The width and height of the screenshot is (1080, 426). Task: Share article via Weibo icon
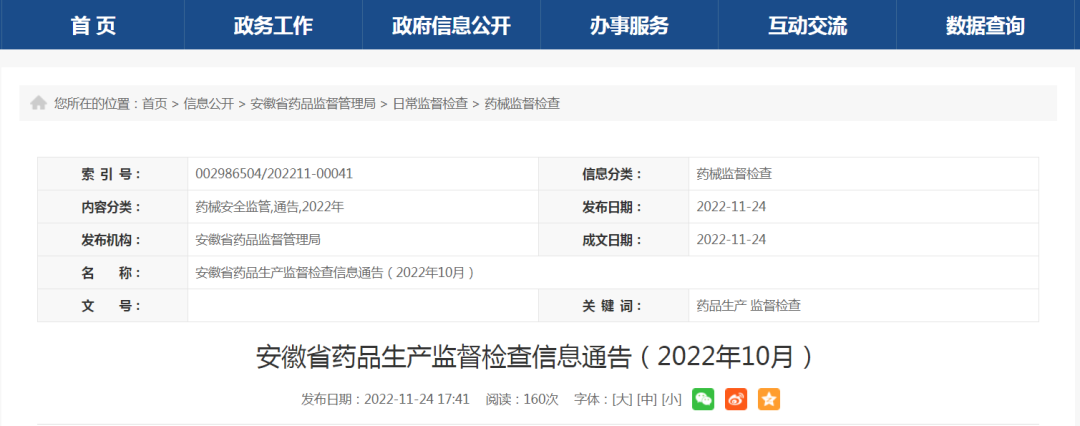pyautogui.click(x=736, y=399)
